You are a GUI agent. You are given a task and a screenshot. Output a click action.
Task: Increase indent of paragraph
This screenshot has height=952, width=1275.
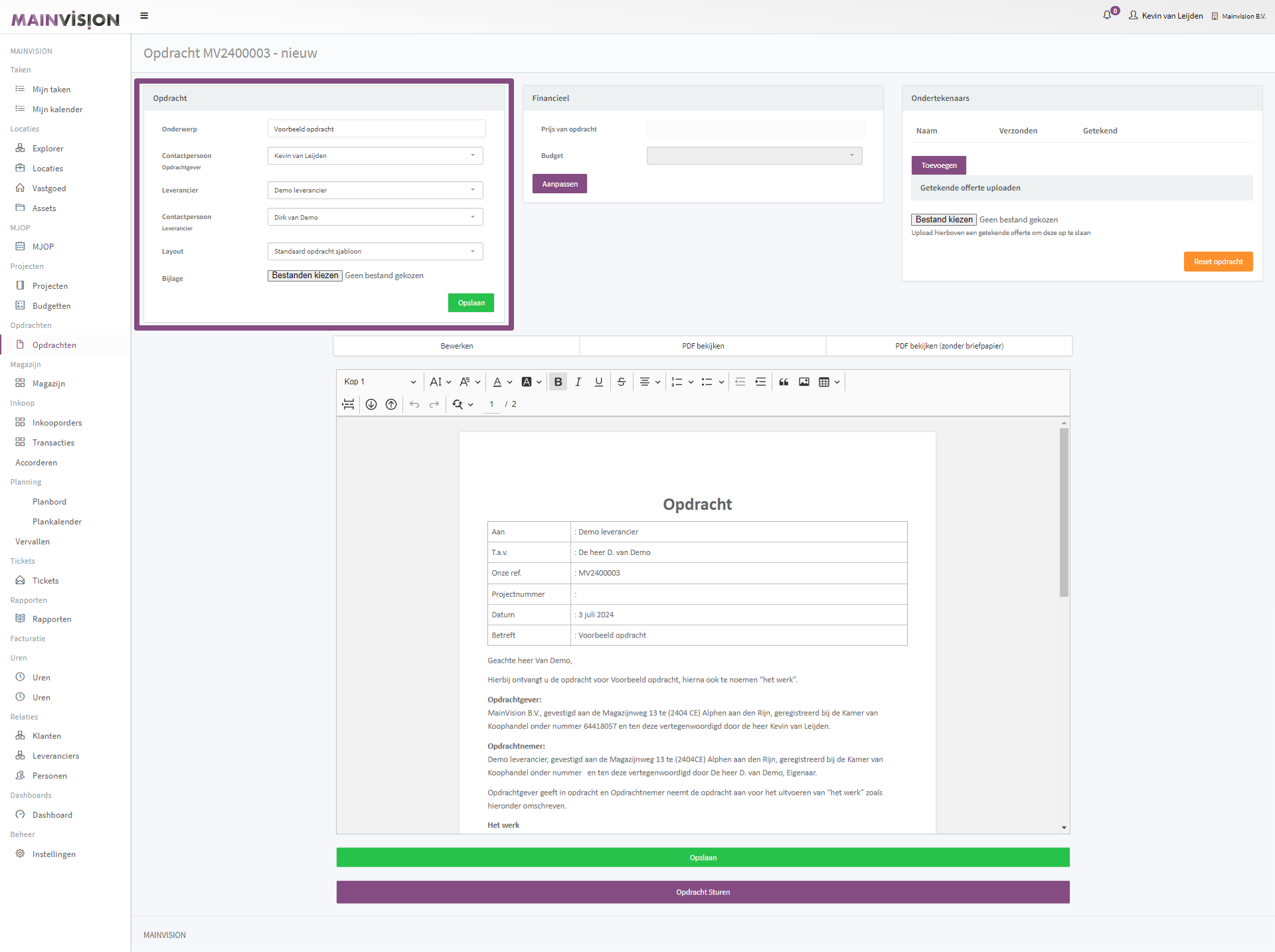tap(761, 382)
